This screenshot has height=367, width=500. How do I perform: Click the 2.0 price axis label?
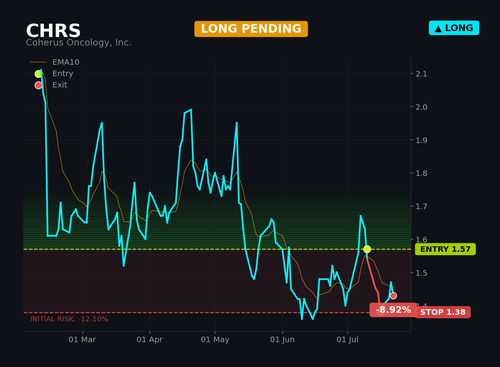[x=421, y=107]
